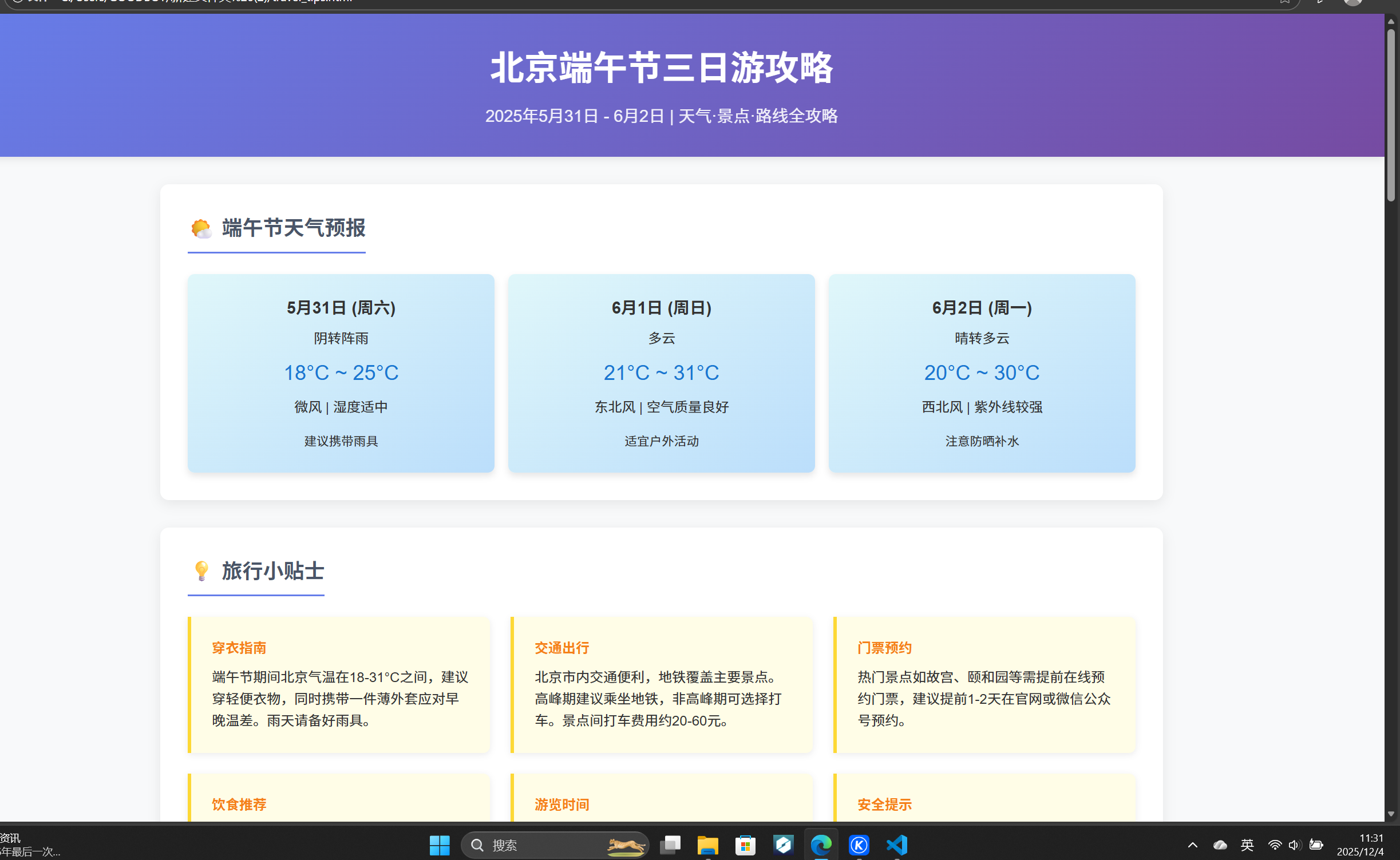Open OneDrive from the system tray
Image resolution: width=1400 pixels, height=860 pixels.
point(1219,845)
